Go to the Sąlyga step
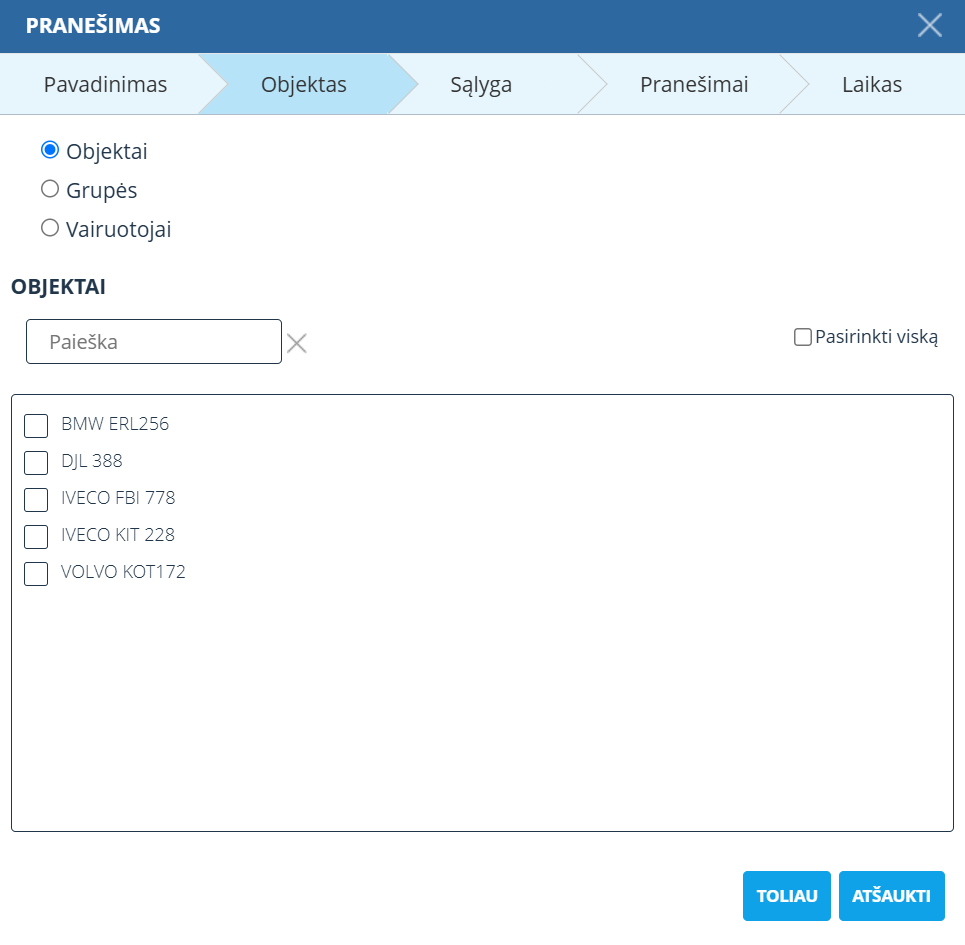The image size is (965, 945). point(480,85)
